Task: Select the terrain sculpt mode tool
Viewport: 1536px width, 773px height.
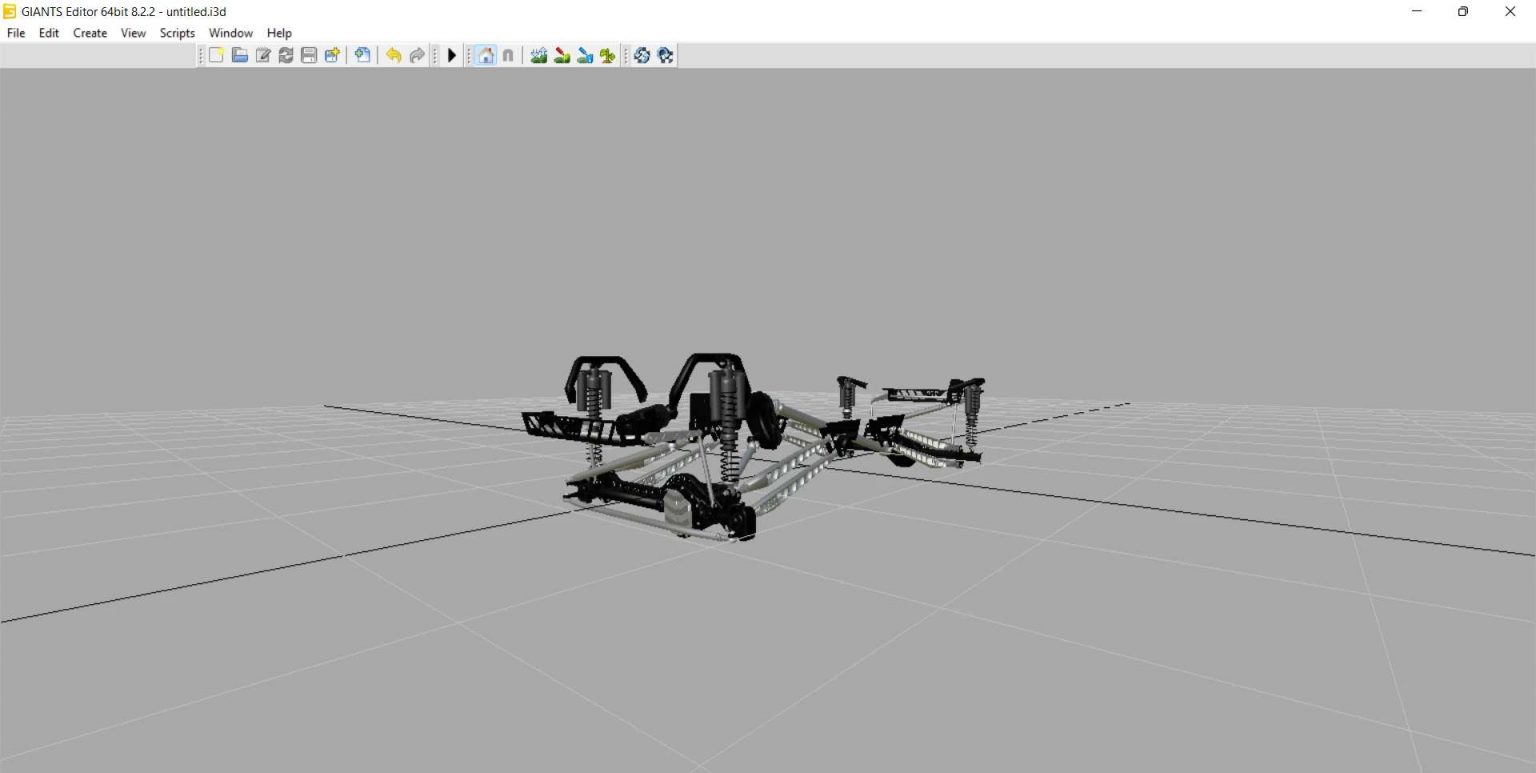Action: (537, 55)
